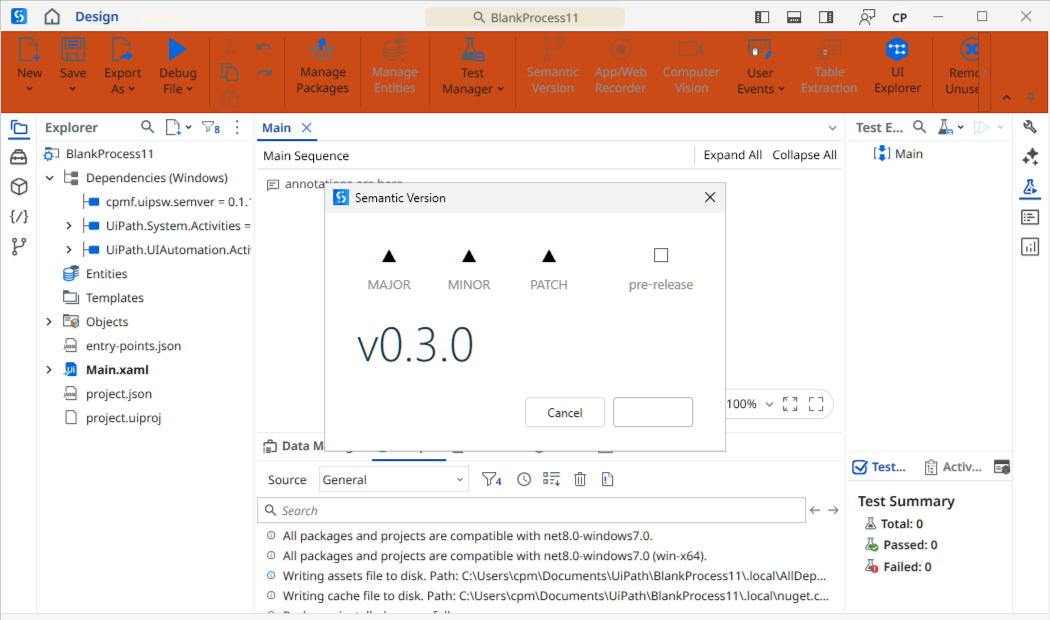Image resolution: width=1050 pixels, height=620 pixels.
Task: Open the source control branch side icon
Action: pos(19,246)
